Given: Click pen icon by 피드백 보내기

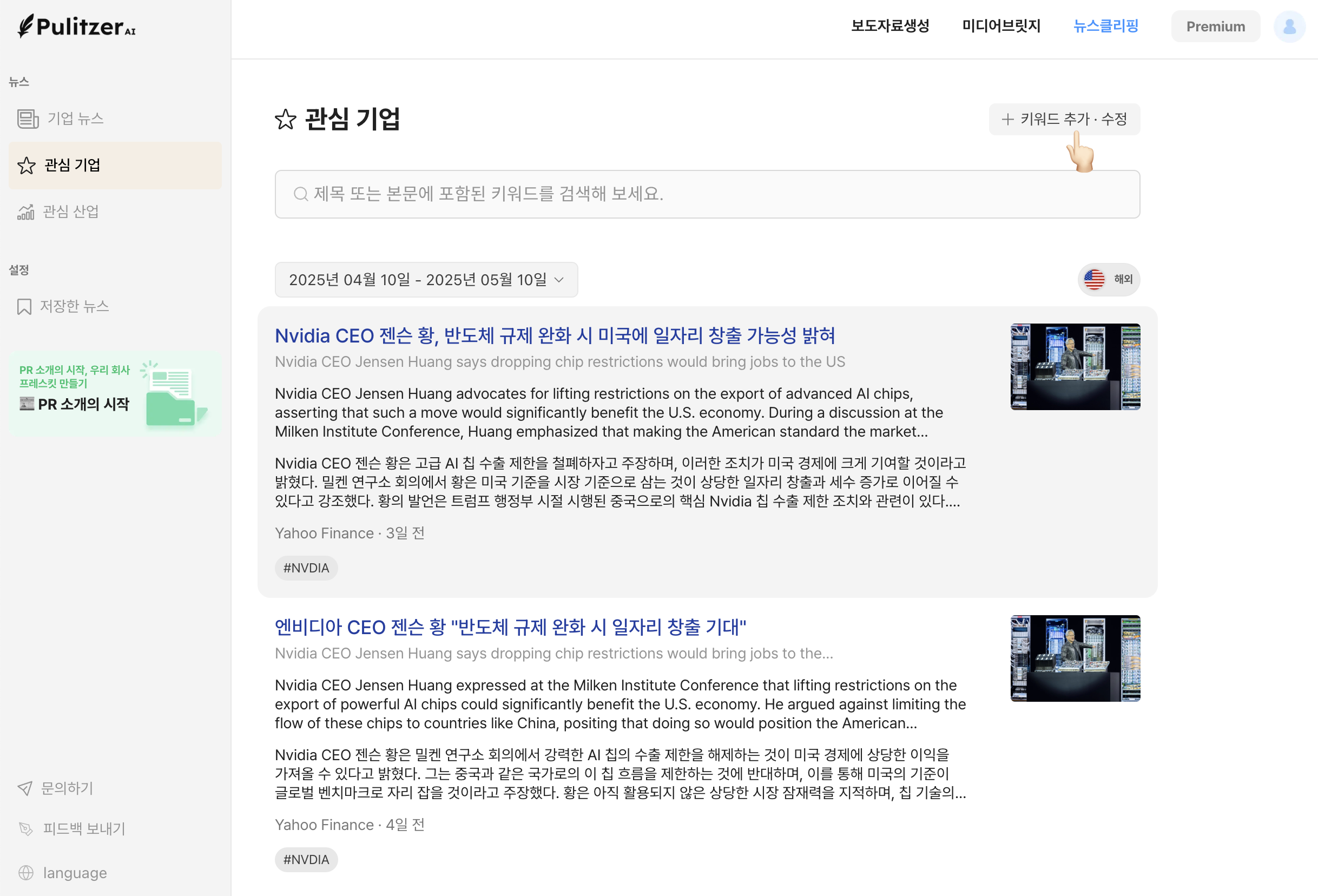Looking at the screenshot, I should pyautogui.click(x=26, y=828).
